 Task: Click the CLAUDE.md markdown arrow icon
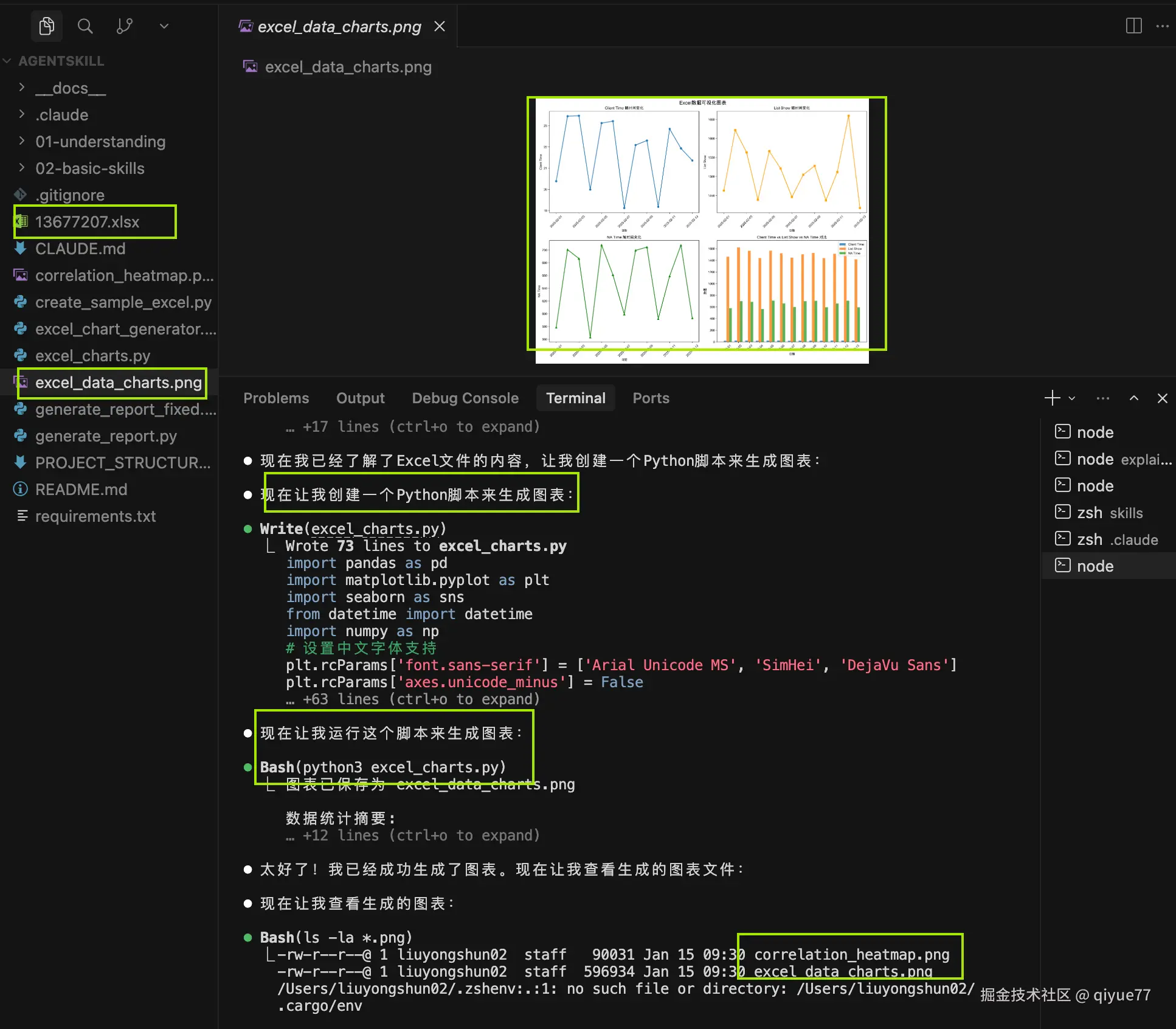(21, 248)
